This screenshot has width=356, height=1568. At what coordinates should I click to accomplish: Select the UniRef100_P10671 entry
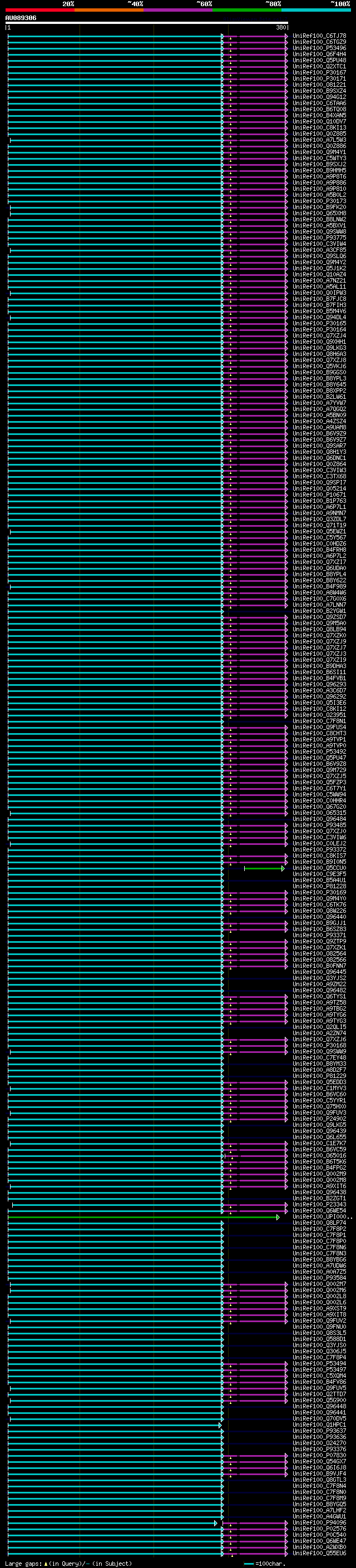pos(319,495)
